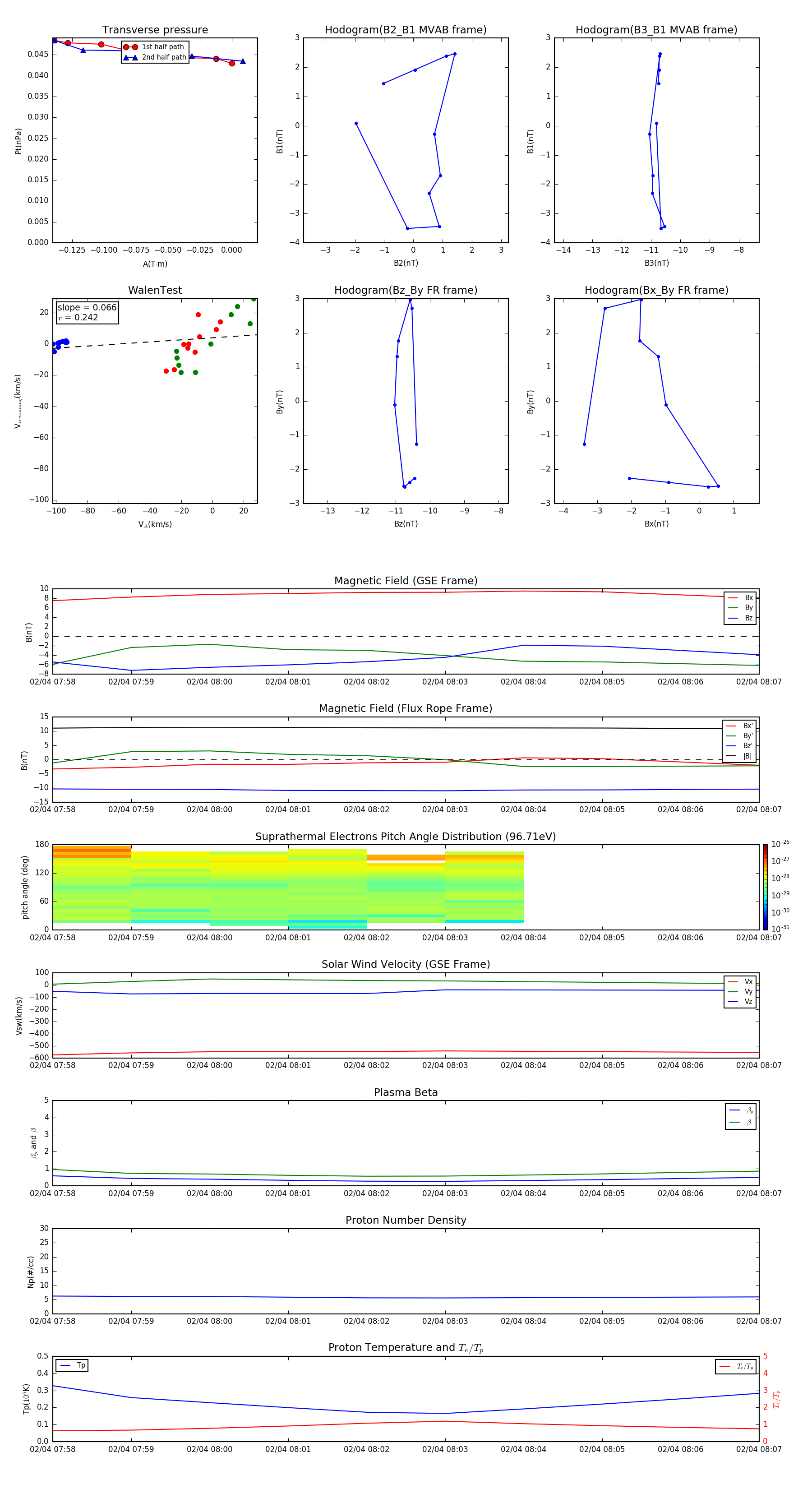812x1489 pixels.
Task: Click the Tp(10^6K) y-axis label
Action: point(26,1399)
